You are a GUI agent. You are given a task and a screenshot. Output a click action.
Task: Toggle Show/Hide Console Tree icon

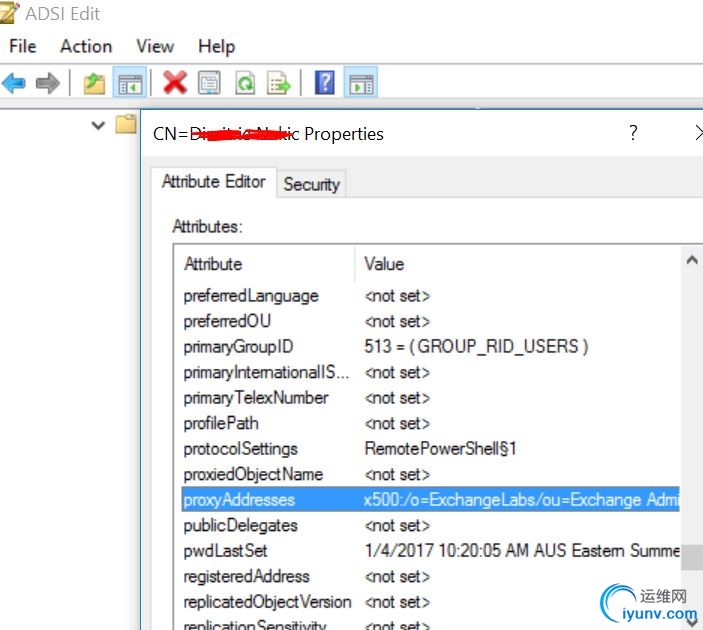click(x=130, y=83)
